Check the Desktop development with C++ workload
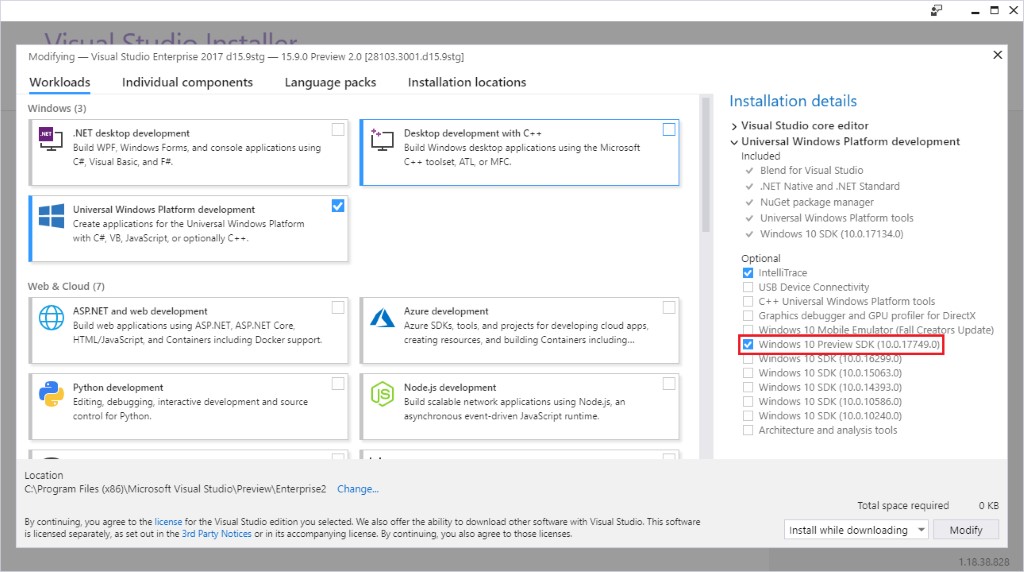Screen dimensions: 1024x572 669,129
